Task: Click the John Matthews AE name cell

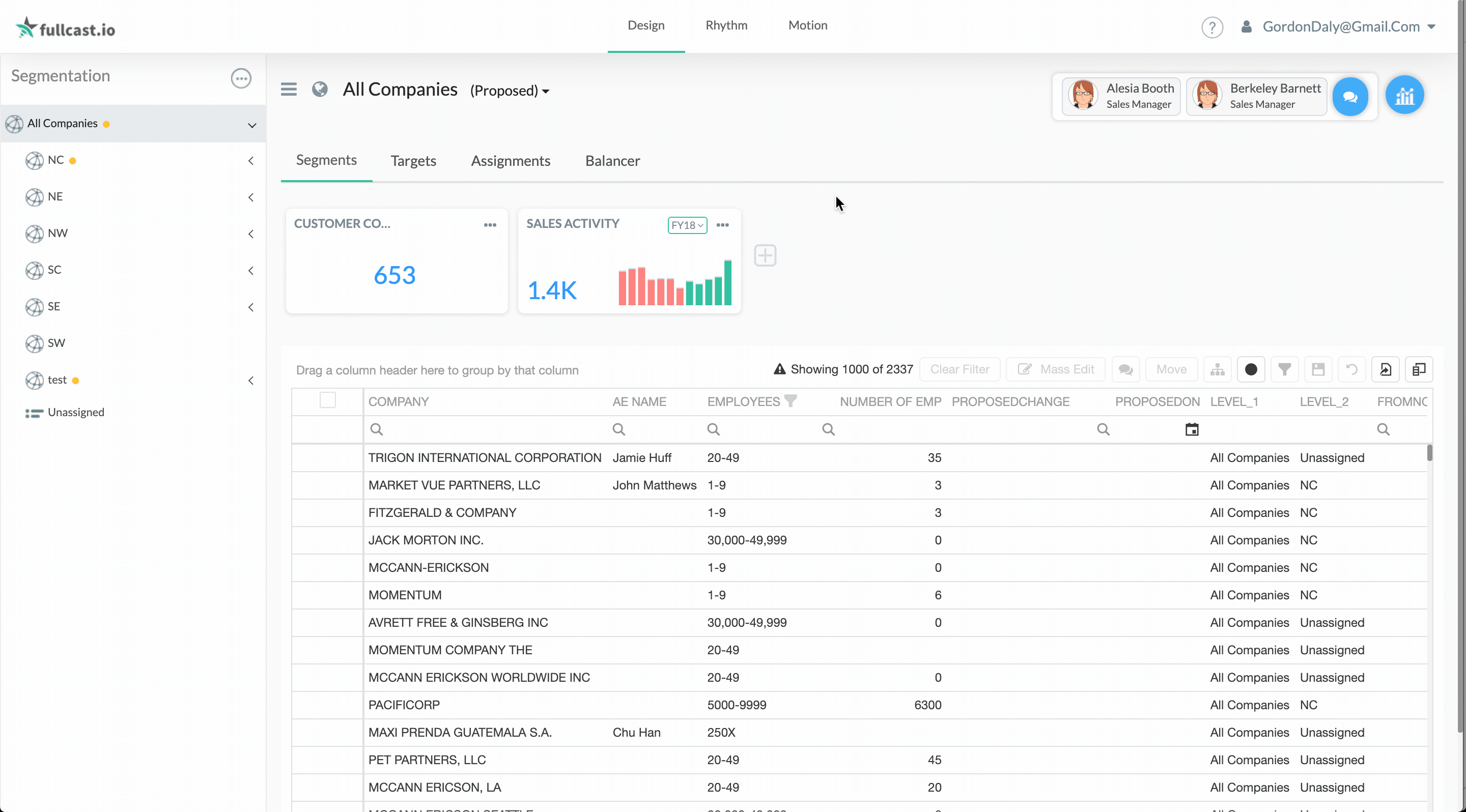Action: [655, 485]
